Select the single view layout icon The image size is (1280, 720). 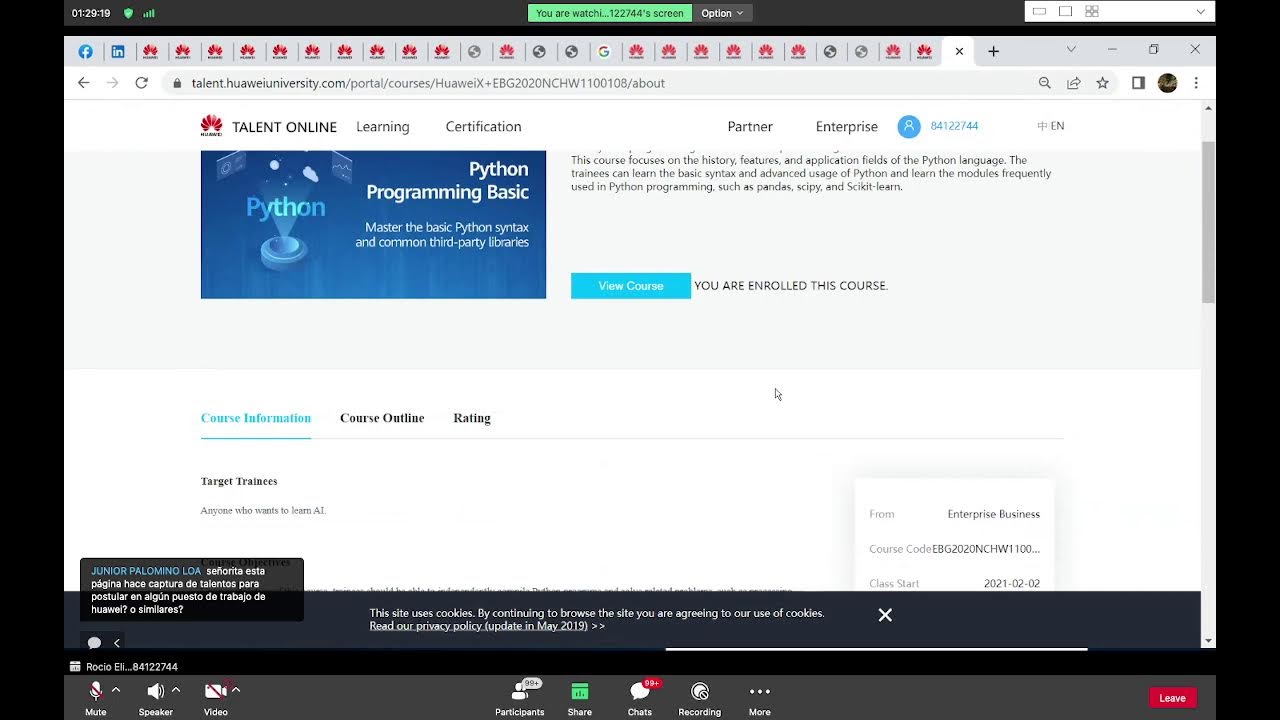[x=1039, y=12]
